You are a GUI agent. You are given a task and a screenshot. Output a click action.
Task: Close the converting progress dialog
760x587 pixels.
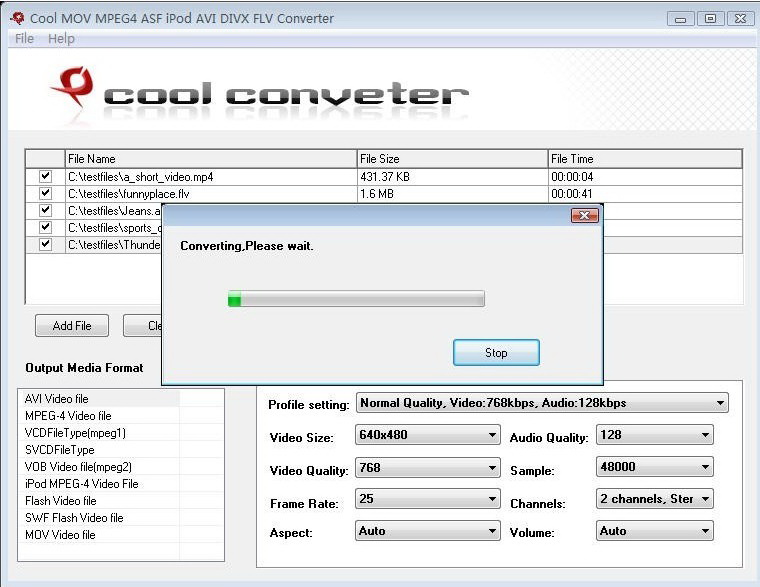(585, 215)
